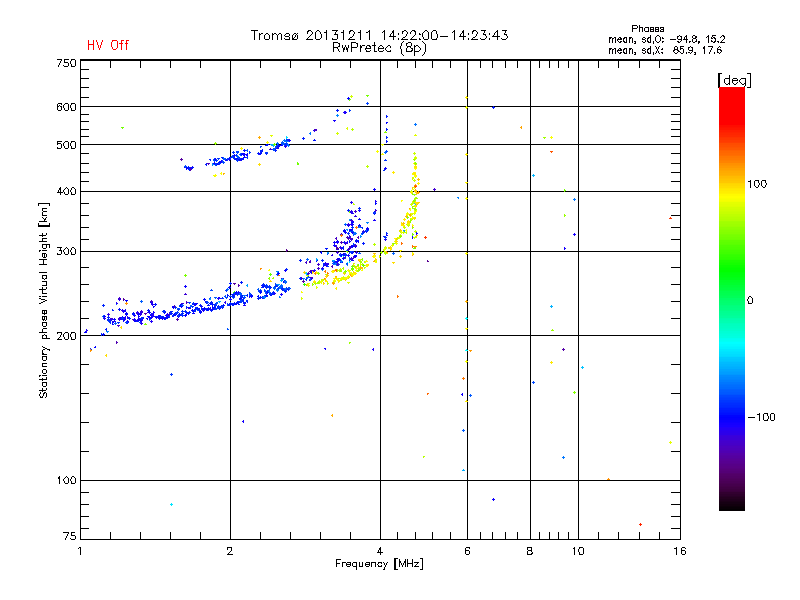800x600 pixels.
Task: Select 'mean, sd,X: 85.9, 17.6' statistic
Action: click(665, 50)
